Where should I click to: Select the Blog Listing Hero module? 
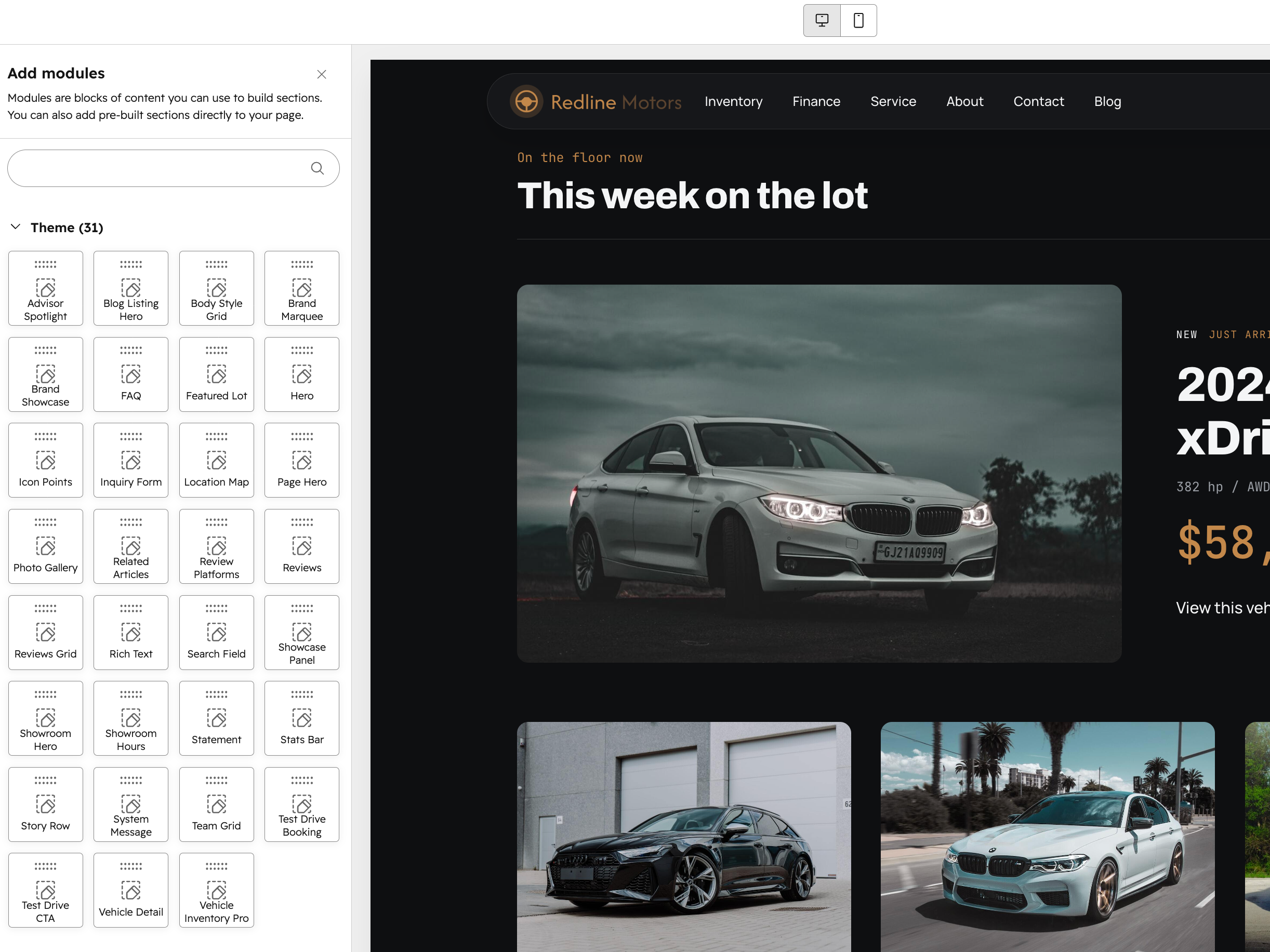coord(131,288)
